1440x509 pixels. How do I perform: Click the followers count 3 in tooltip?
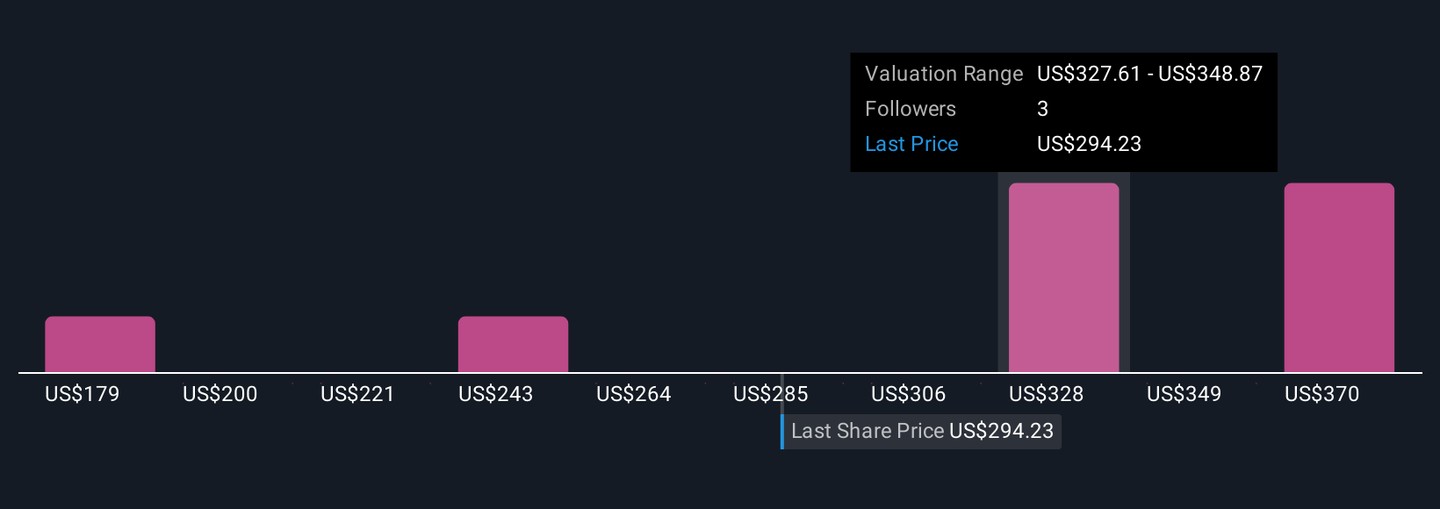pyautogui.click(x=1043, y=109)
